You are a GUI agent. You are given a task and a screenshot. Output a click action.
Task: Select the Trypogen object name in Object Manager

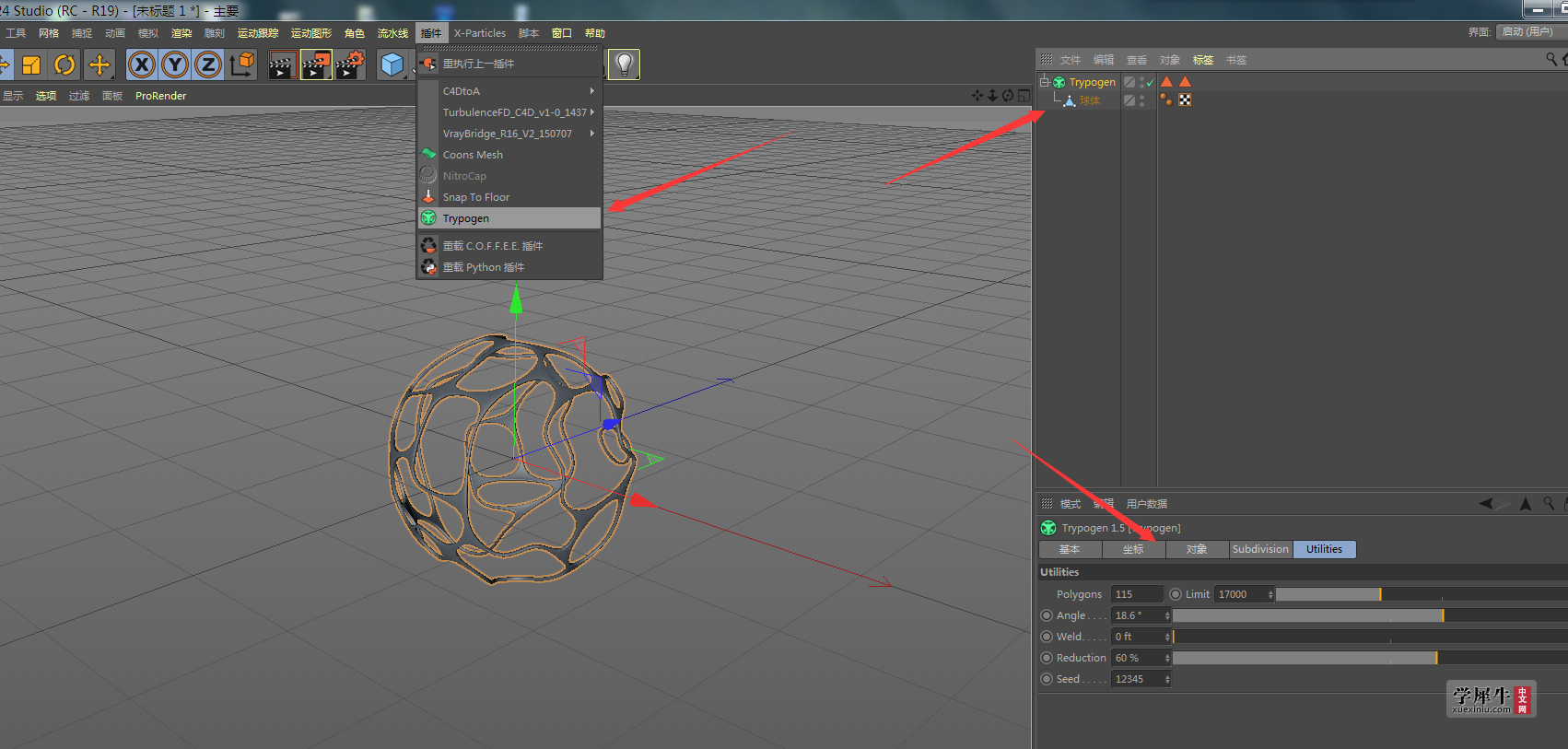(x=1093, y=82)
